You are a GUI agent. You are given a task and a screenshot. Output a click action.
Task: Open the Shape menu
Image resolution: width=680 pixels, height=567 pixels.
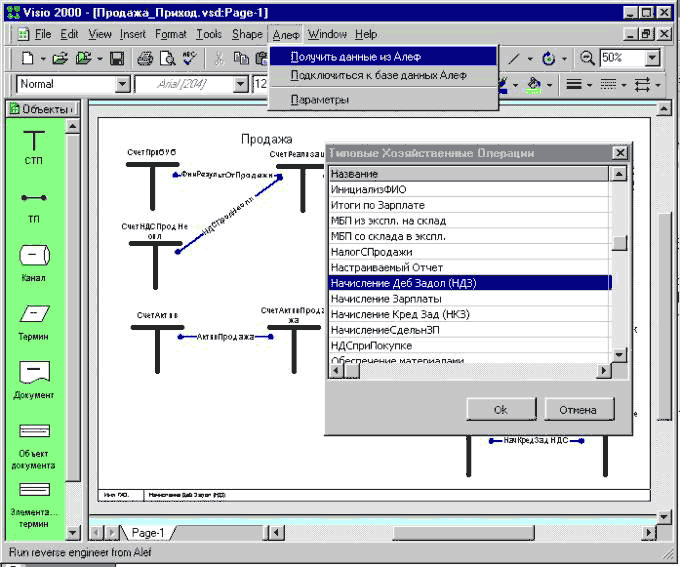click(x=247, y=34)
